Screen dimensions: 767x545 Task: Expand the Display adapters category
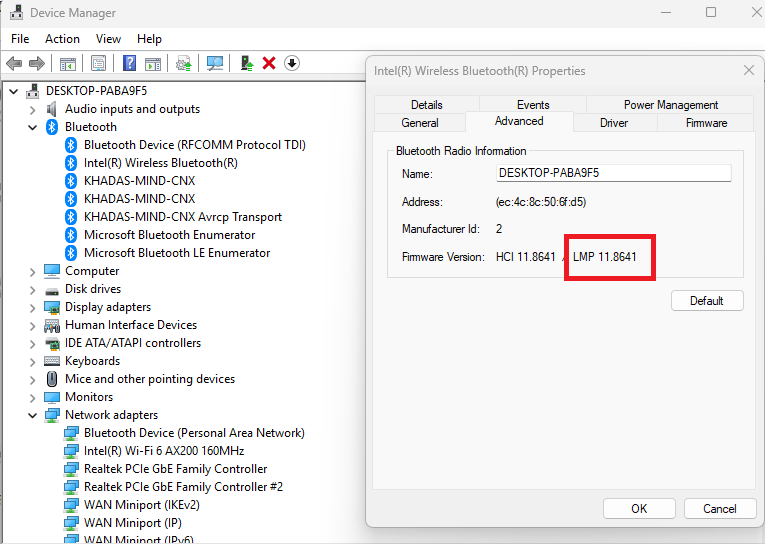[x=32, y=307]
